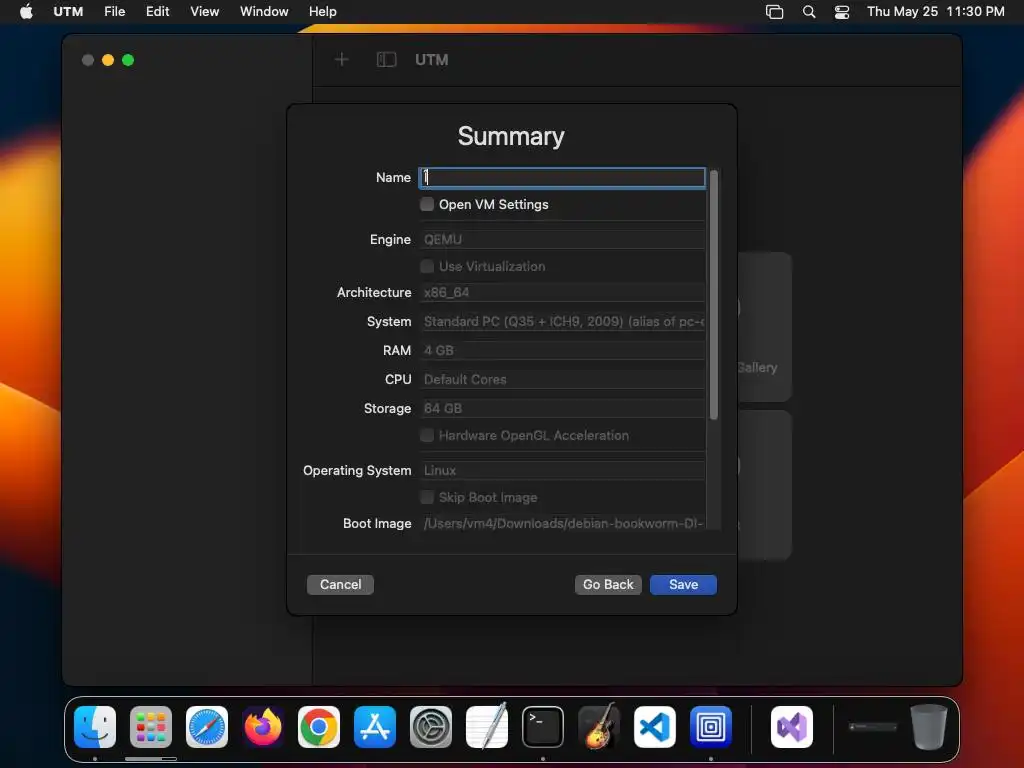This screenshot has height=768, width=1024.
Task: Click the Summary dialog scrollbar
Action: (714, 294)
